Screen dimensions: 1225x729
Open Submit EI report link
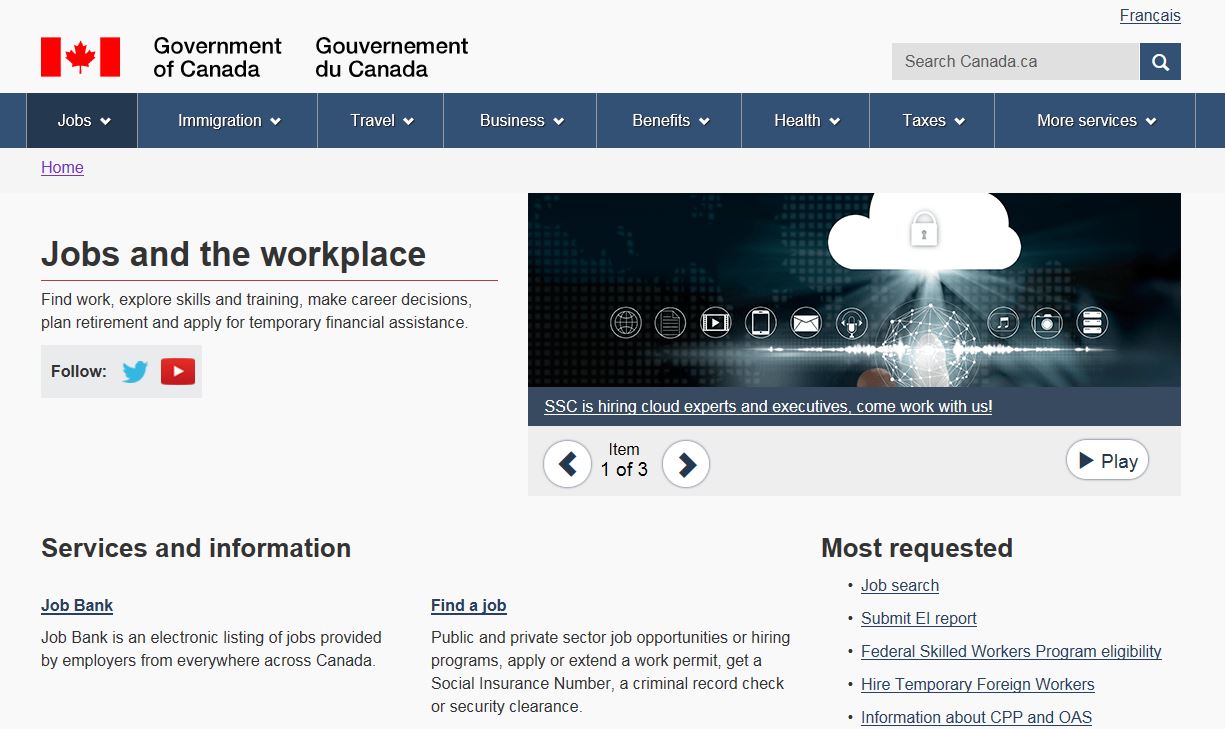click(x=919, y=618)
